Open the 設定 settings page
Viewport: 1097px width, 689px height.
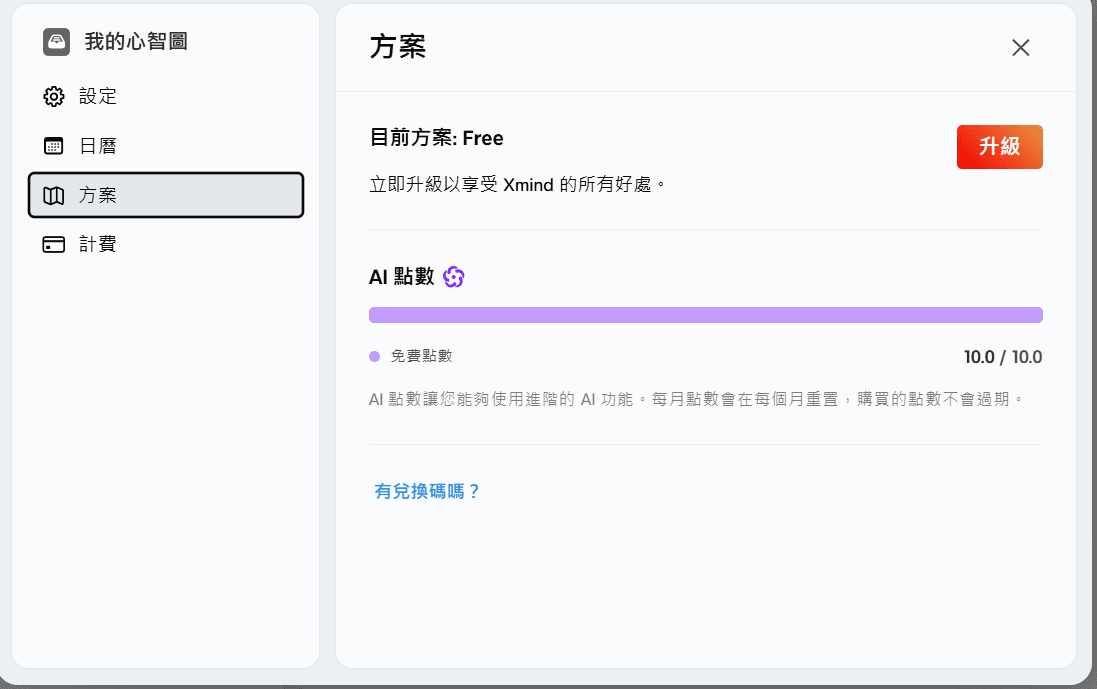(97, 96)
